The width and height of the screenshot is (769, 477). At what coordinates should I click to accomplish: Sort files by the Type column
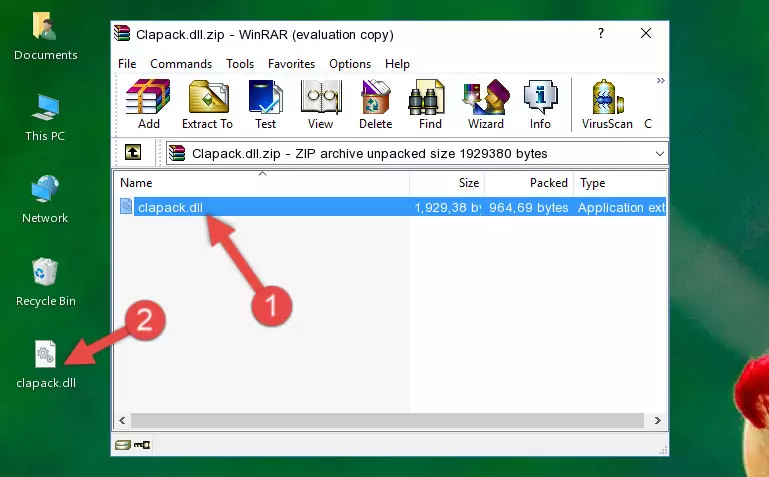point(620,183)
